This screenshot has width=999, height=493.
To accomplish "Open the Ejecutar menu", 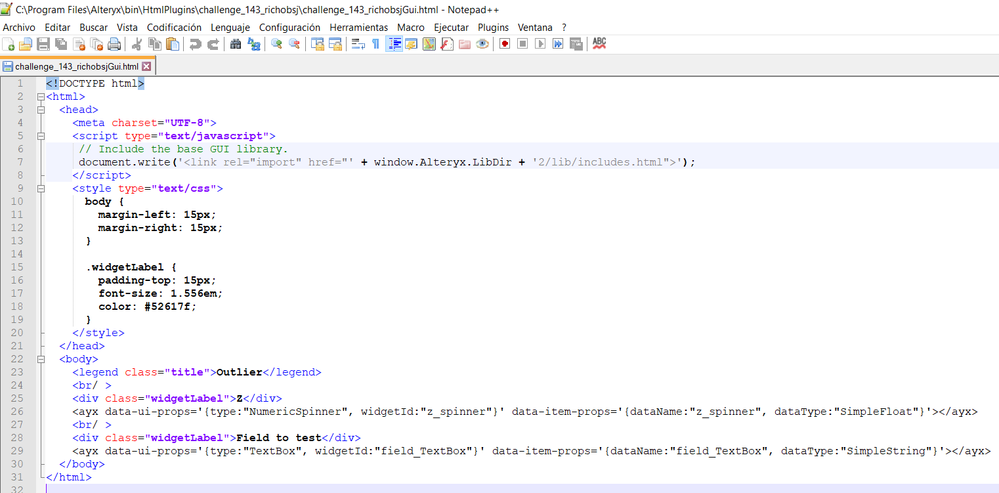I will pos(451,27).
